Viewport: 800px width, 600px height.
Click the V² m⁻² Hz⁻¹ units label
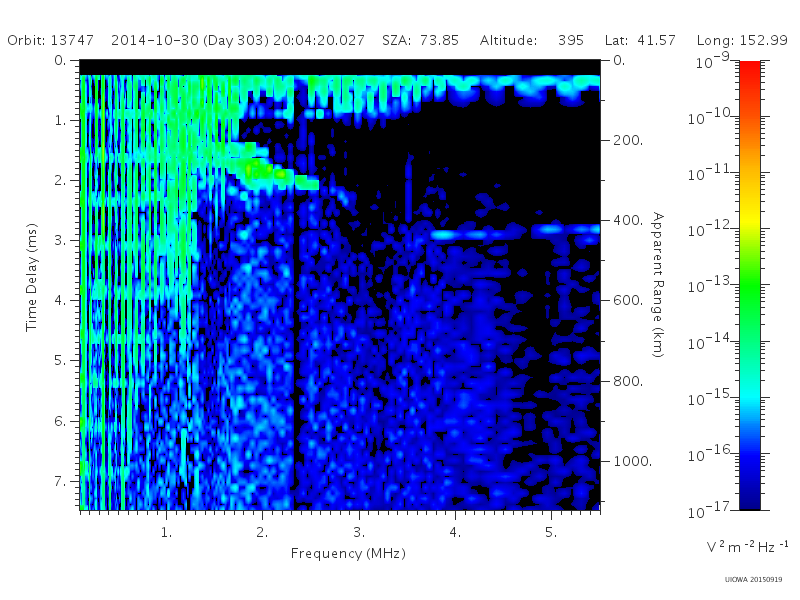[747, 547]
